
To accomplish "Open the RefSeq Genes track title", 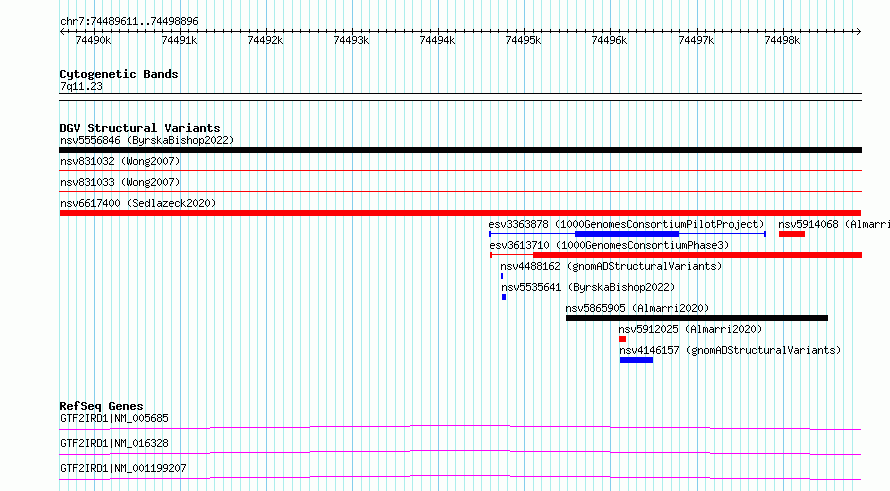I will tap(102, 406).
